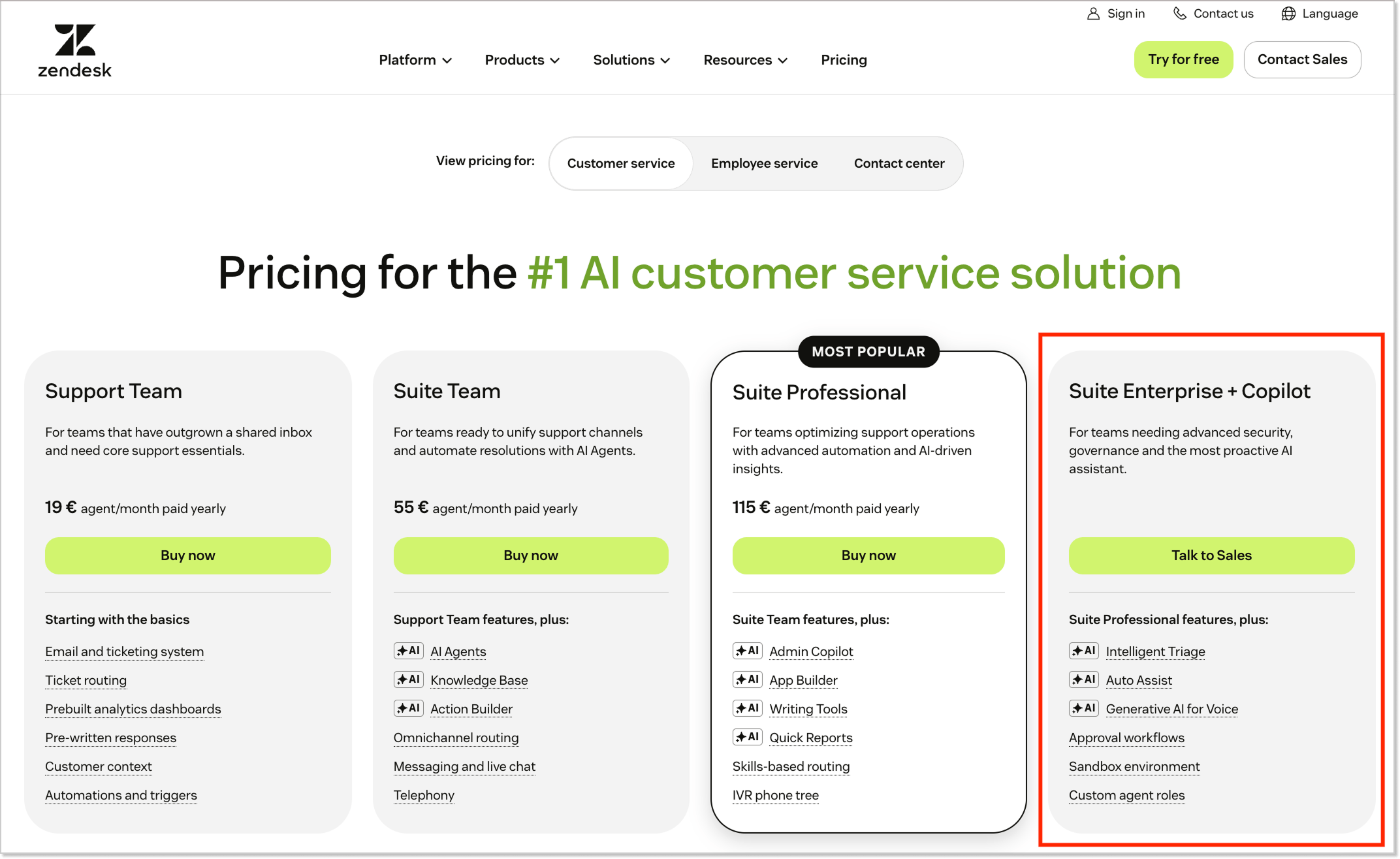The width and height of the screenshot is (1400, 859).
Task: Click the Sign in person icon
Action: [x=1093, y=14]
